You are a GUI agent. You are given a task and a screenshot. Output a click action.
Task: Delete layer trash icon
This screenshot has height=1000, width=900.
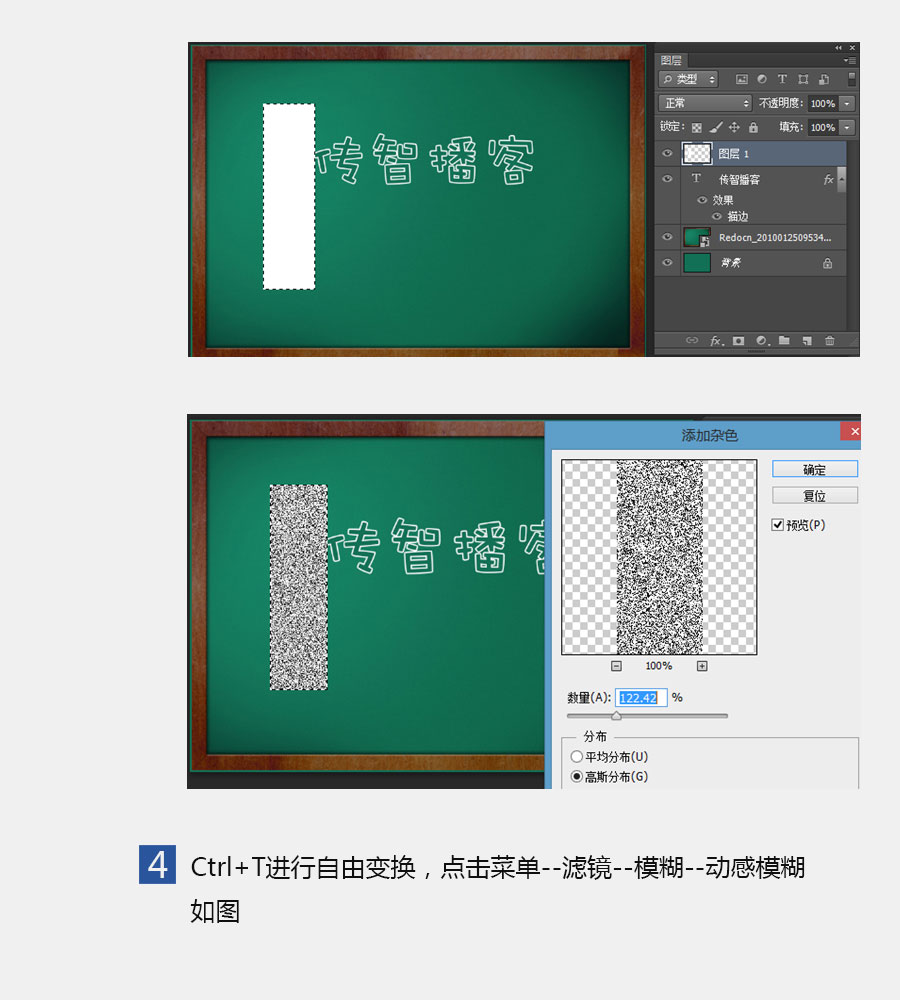829,341
